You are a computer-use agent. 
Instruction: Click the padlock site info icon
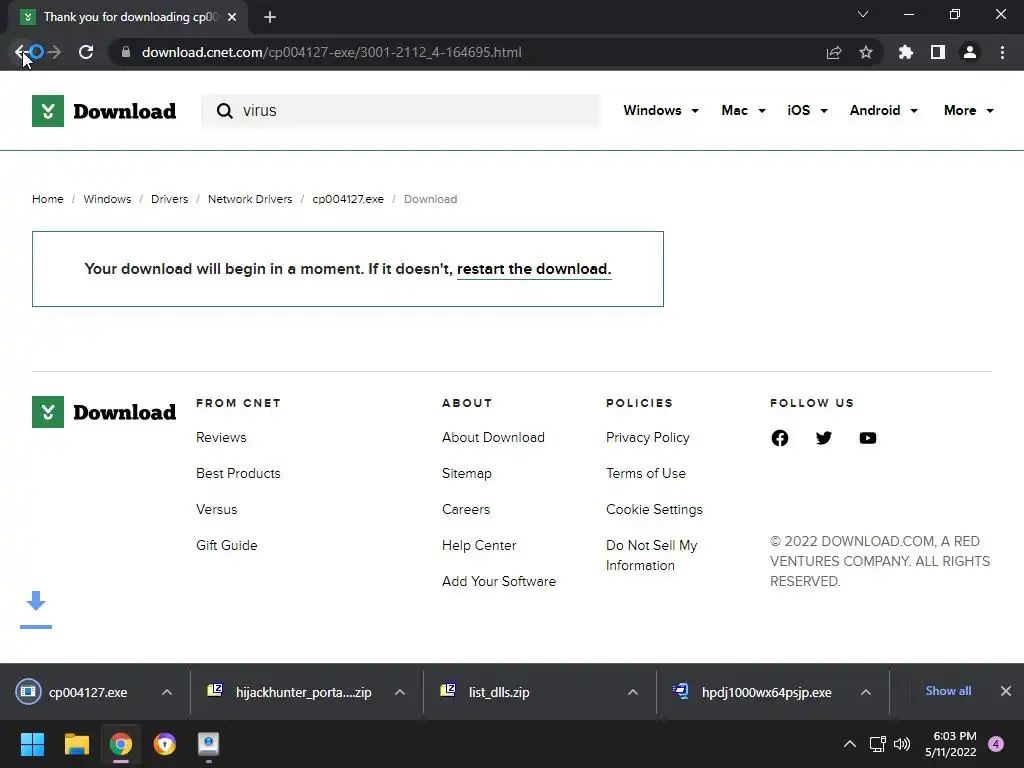[126, 52]
